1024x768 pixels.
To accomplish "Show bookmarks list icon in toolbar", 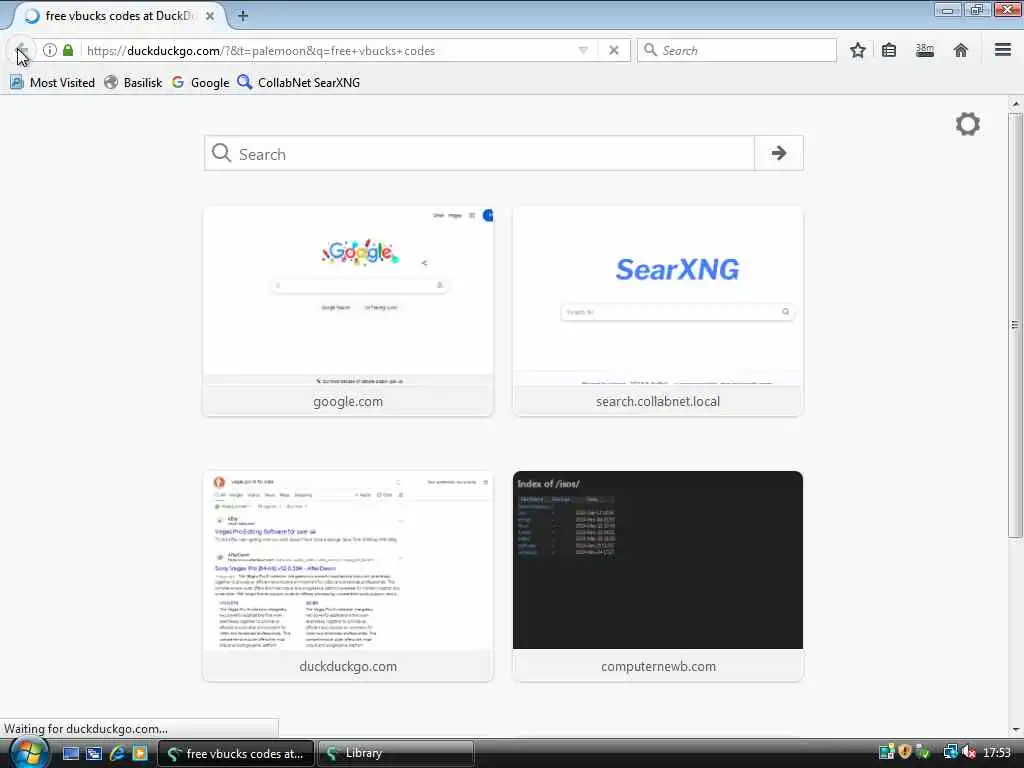I will 889,50.
